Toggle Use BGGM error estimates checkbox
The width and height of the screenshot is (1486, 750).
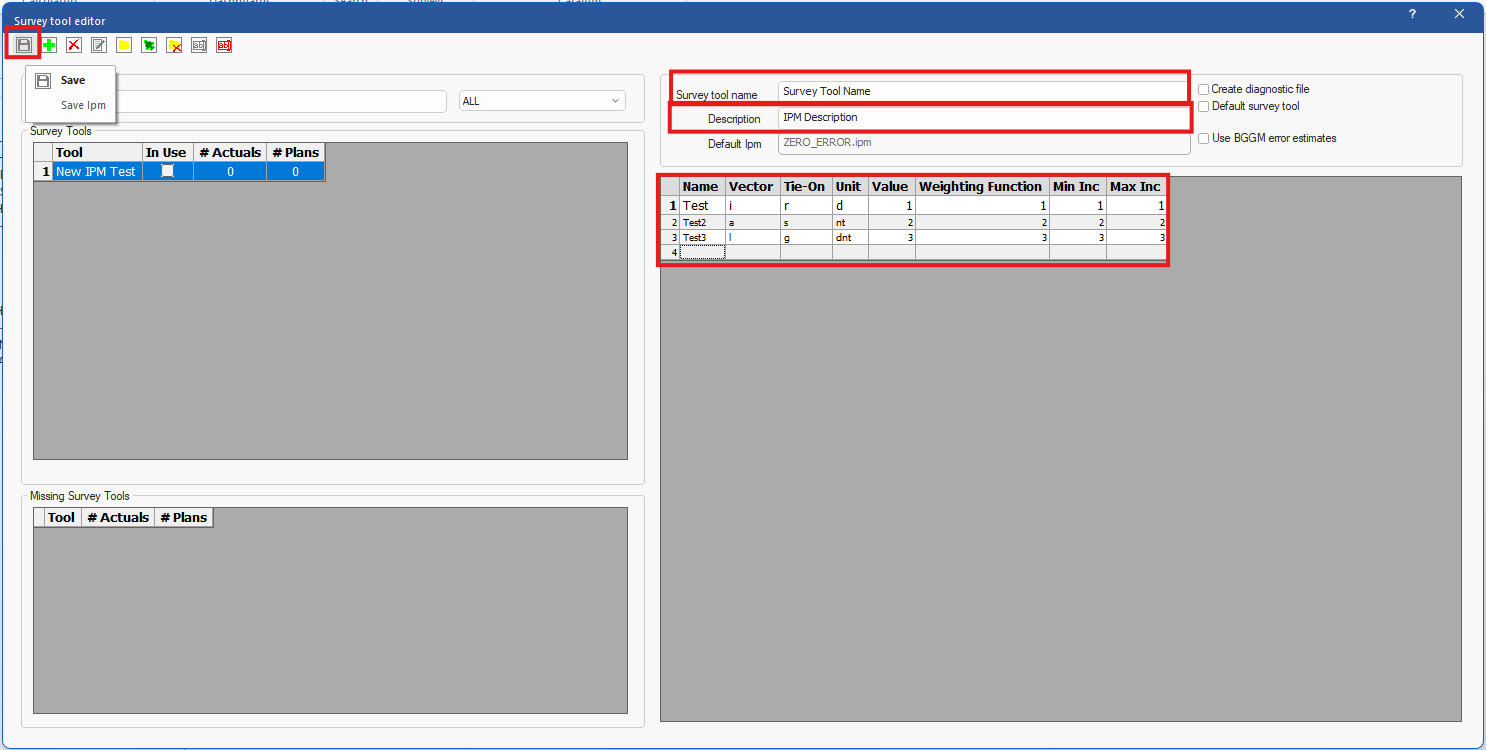click(x=1204, y=138)
